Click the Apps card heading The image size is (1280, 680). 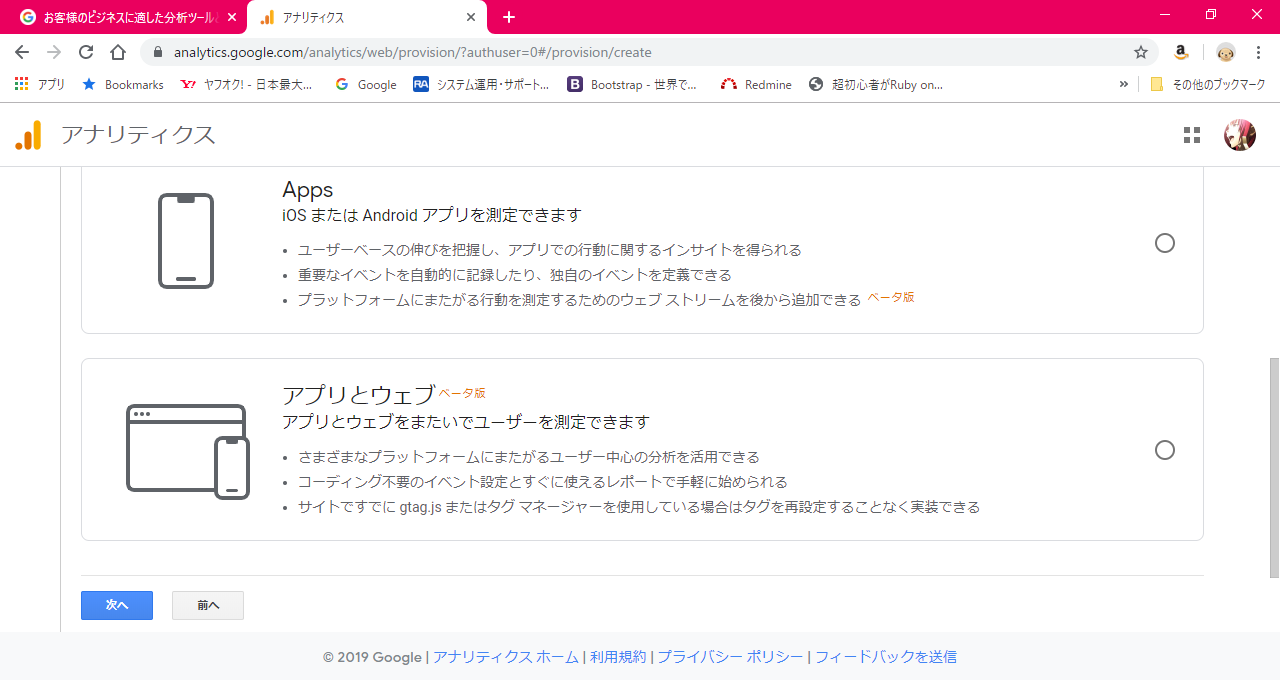pos(308,189)
